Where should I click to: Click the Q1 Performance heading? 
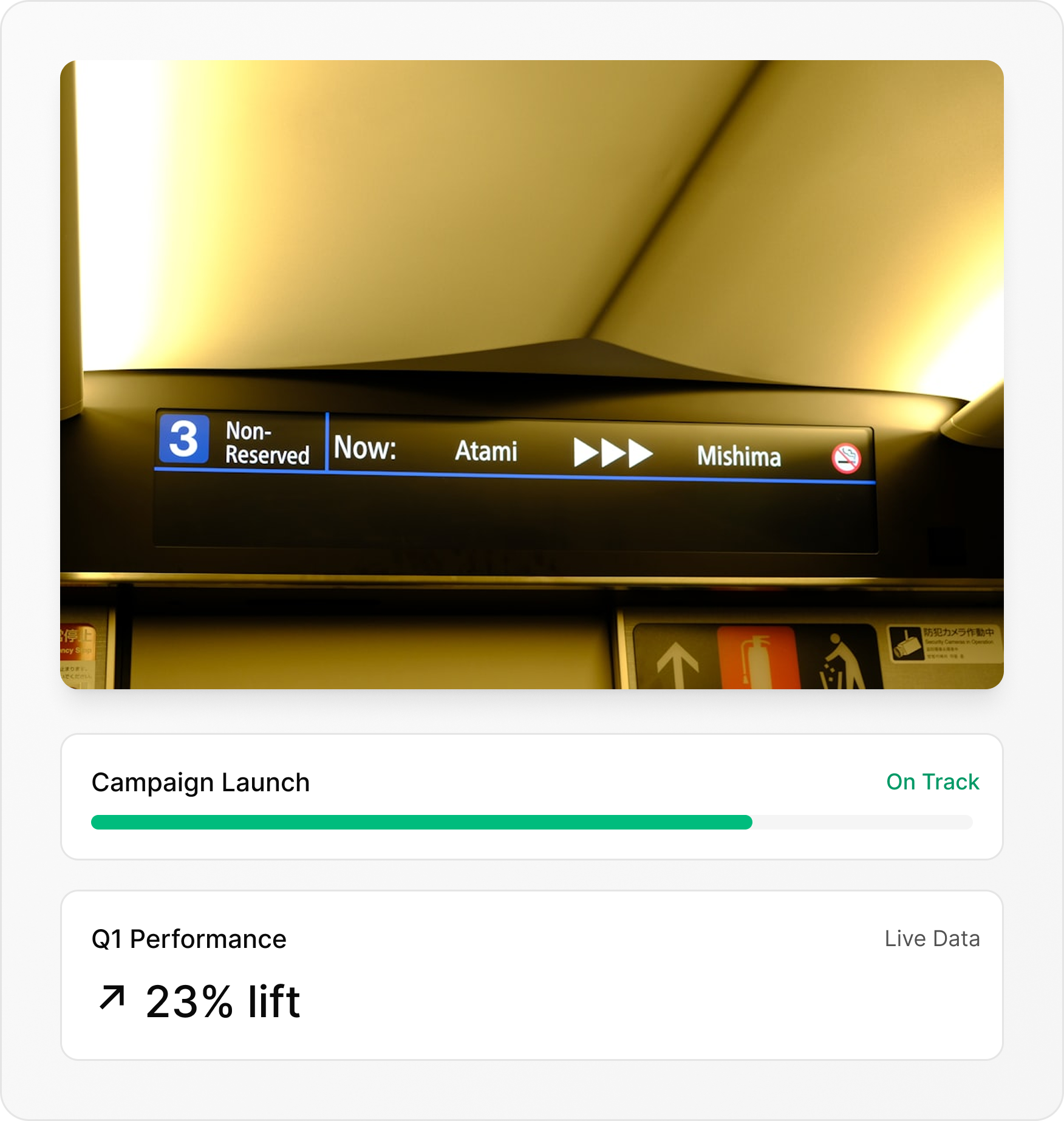tap(189, 939)
